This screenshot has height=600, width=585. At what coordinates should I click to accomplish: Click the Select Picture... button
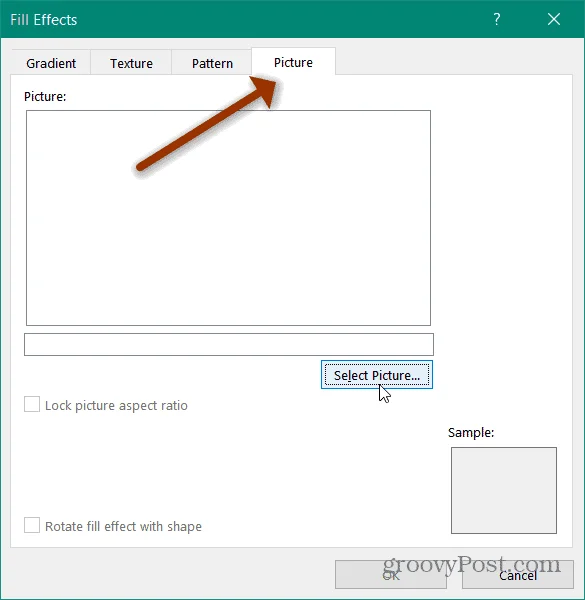click(x=377, y=375)
